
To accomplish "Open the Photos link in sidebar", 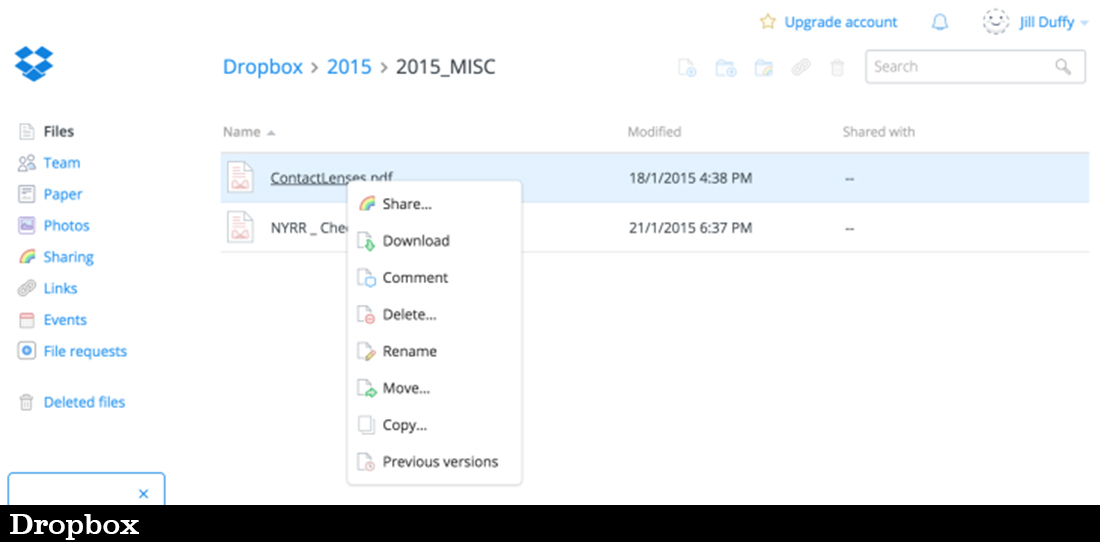I will point(67,226).
